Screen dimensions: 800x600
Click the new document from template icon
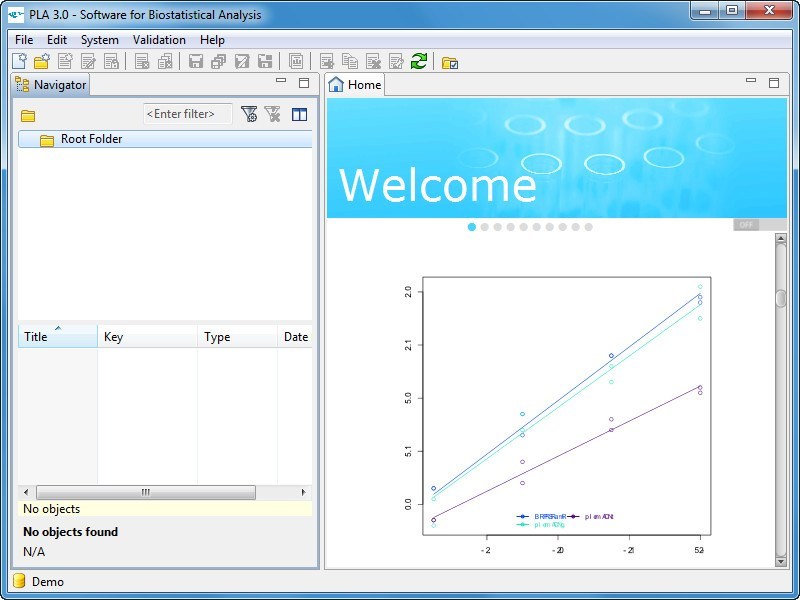click(x=65, y=61)
